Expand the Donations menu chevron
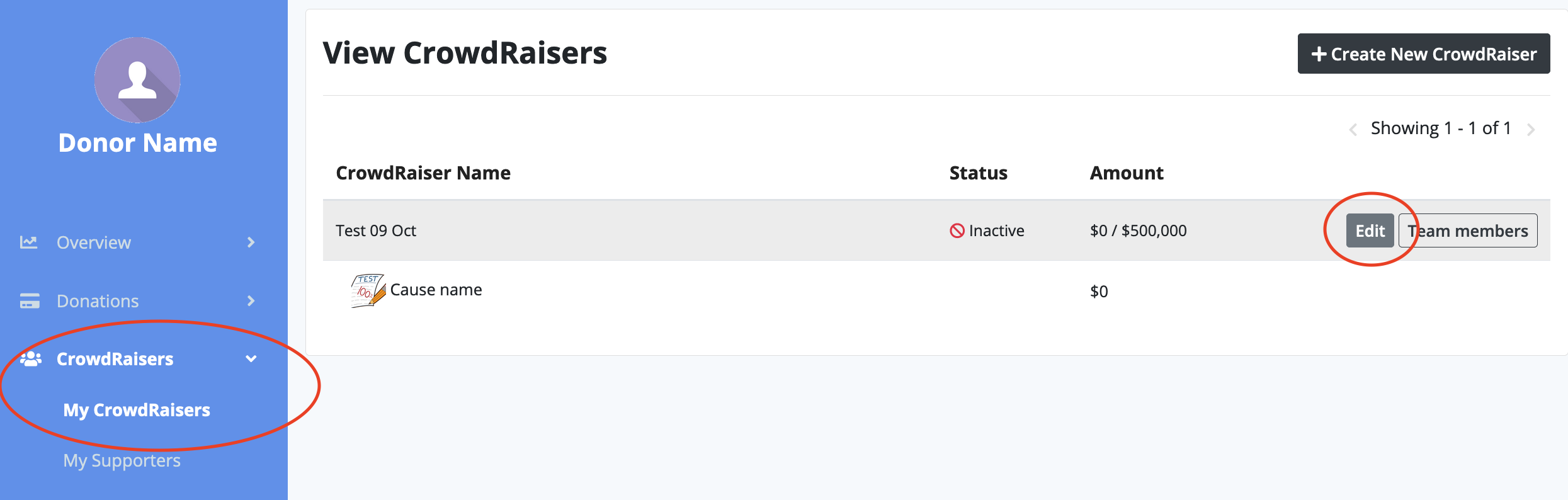Image resolution: width=1568 pixels, height=500 pixels. click(x=251, y=301)
